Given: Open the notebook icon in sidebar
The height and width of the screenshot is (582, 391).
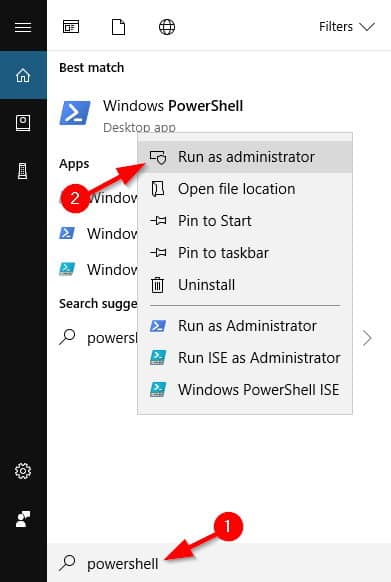Looking at the screenshot, I should pos(23,123).
